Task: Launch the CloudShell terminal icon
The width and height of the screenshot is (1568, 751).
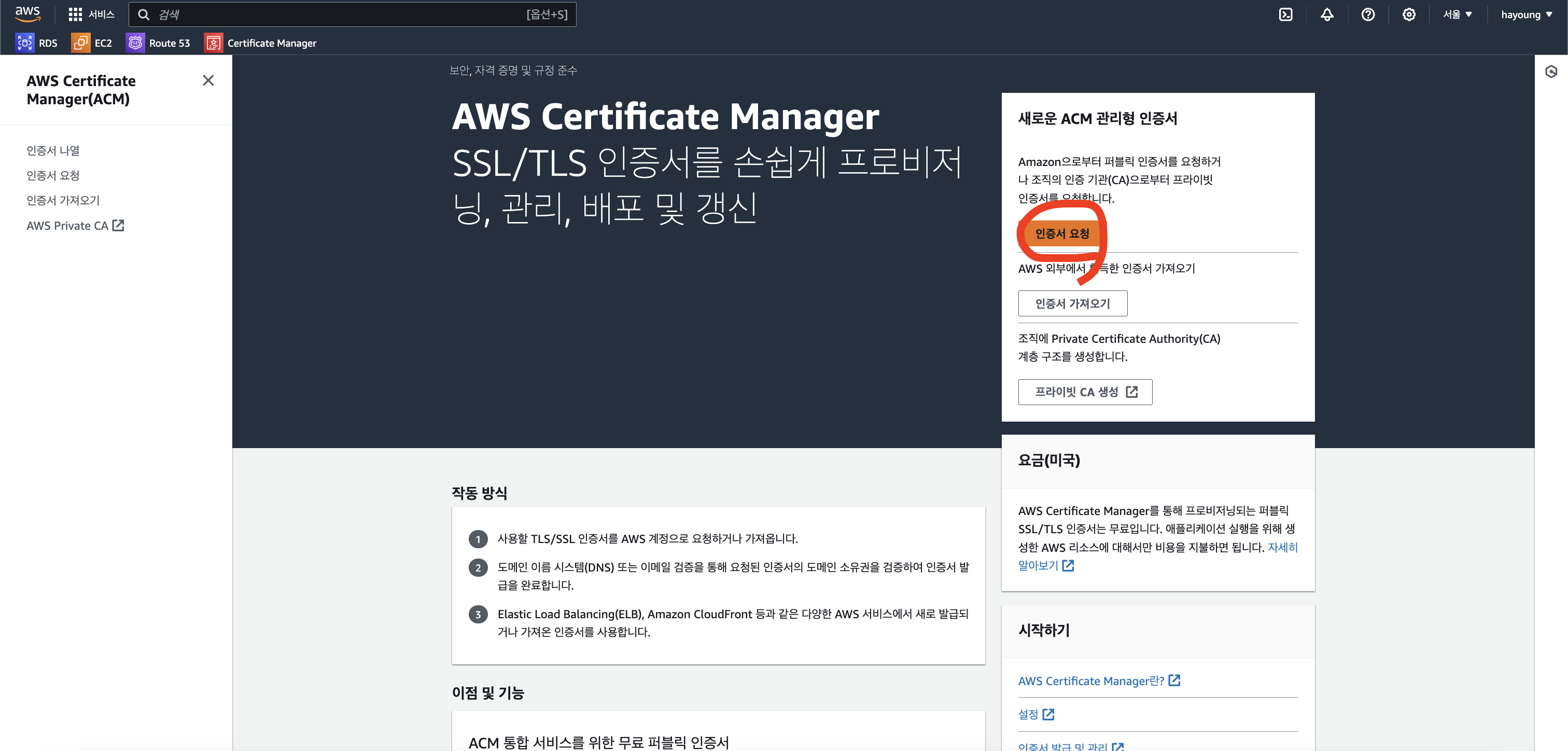Action: click(1285, 15)
